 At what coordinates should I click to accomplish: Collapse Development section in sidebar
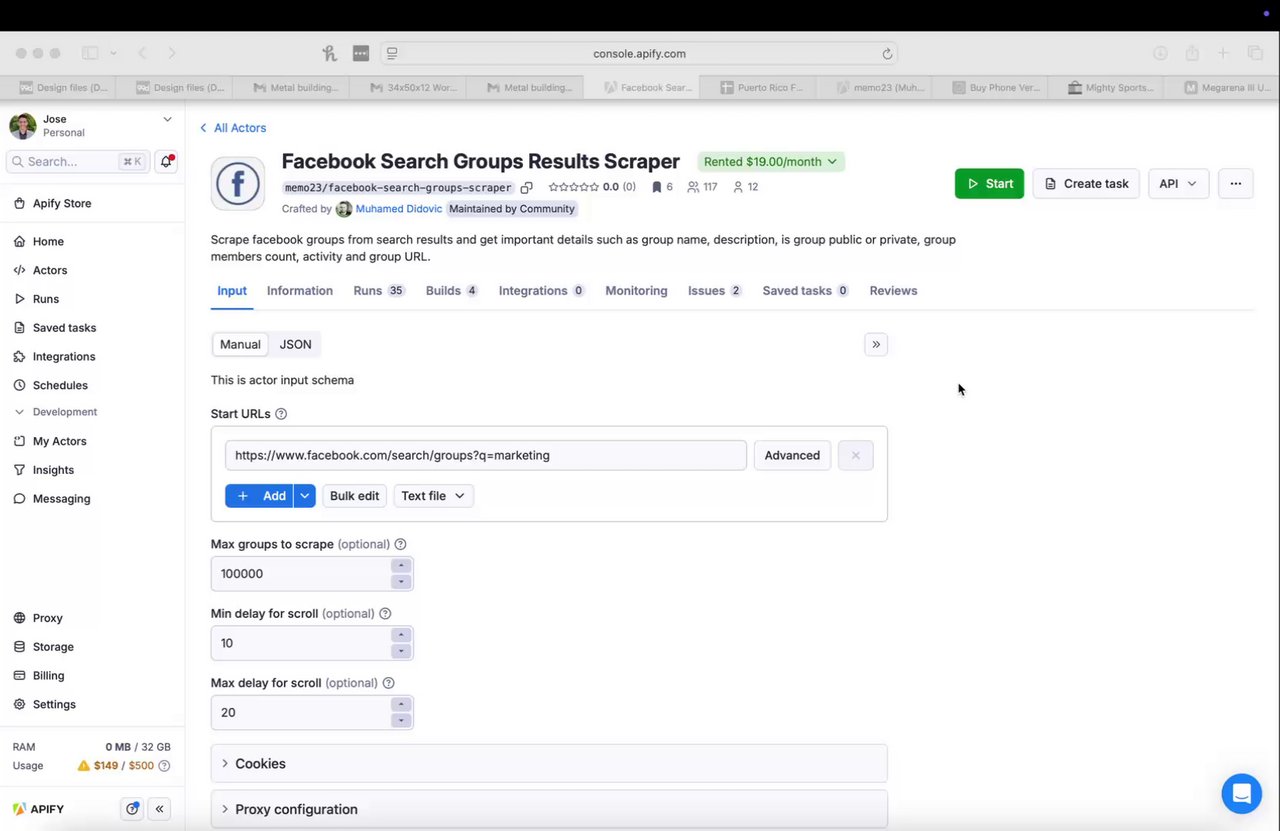[56, 412]
